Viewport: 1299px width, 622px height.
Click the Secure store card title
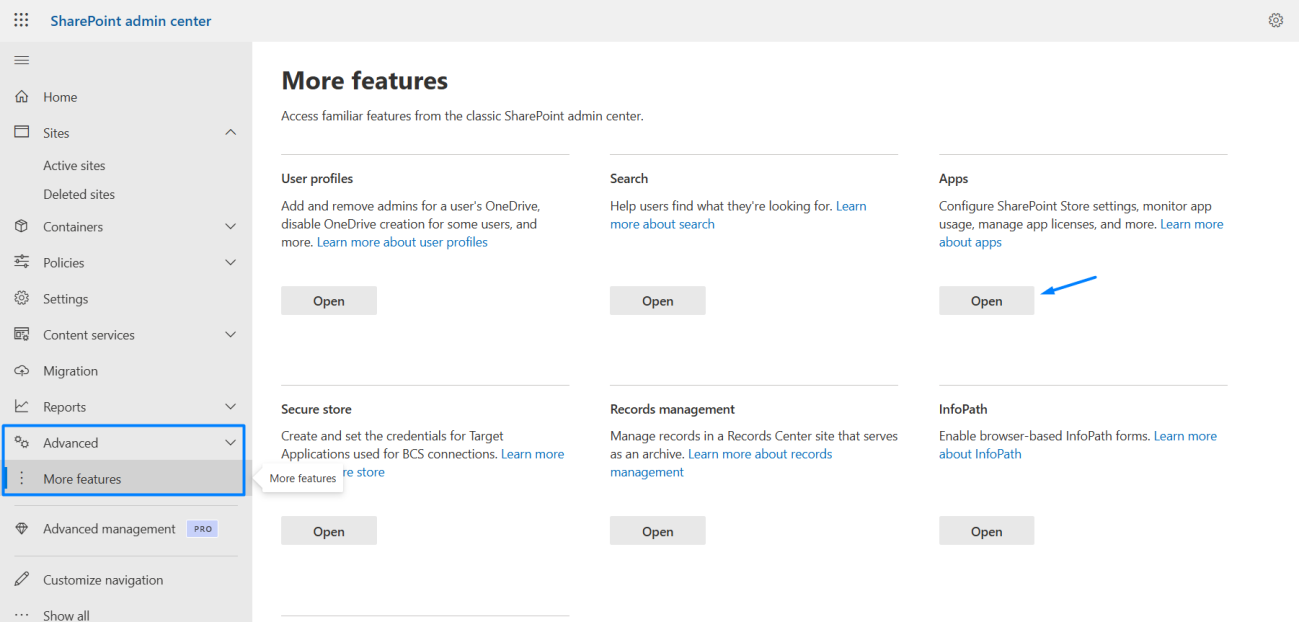point(316,409)
